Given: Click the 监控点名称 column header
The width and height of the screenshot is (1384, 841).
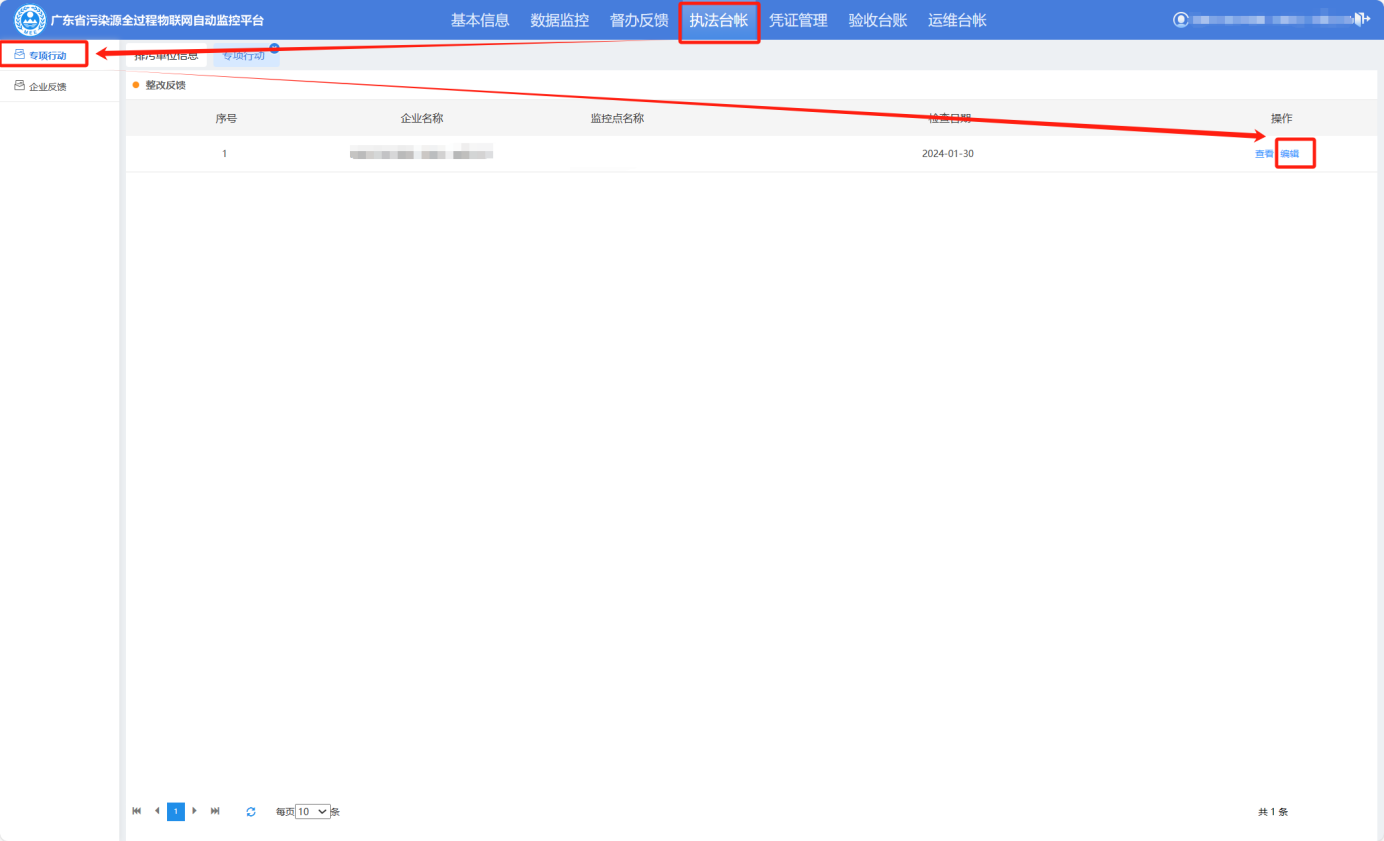Looking at the screenshot, I should (x=617, y=118).
